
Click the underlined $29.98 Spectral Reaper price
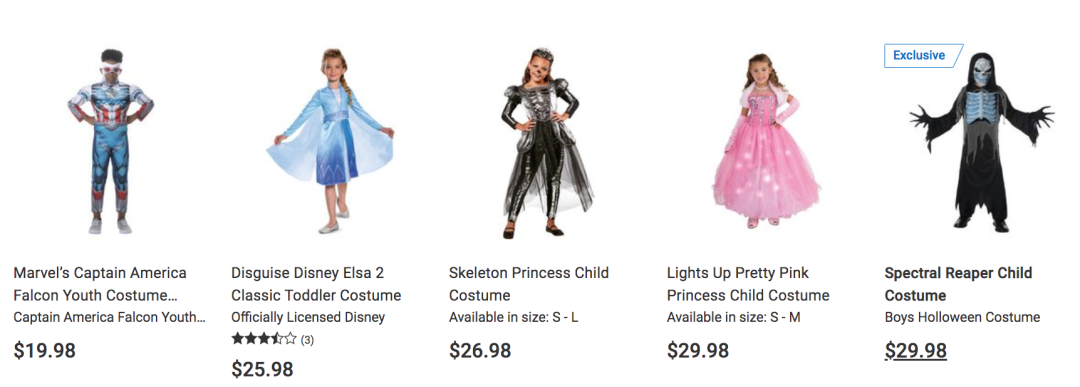915,351
